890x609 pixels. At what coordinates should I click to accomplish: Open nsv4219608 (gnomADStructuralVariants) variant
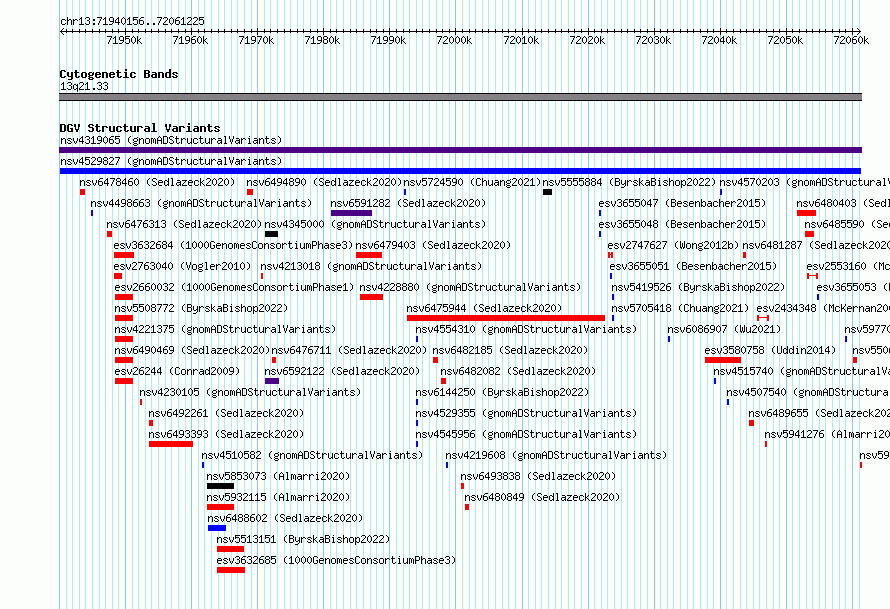[x=556, y=455]
